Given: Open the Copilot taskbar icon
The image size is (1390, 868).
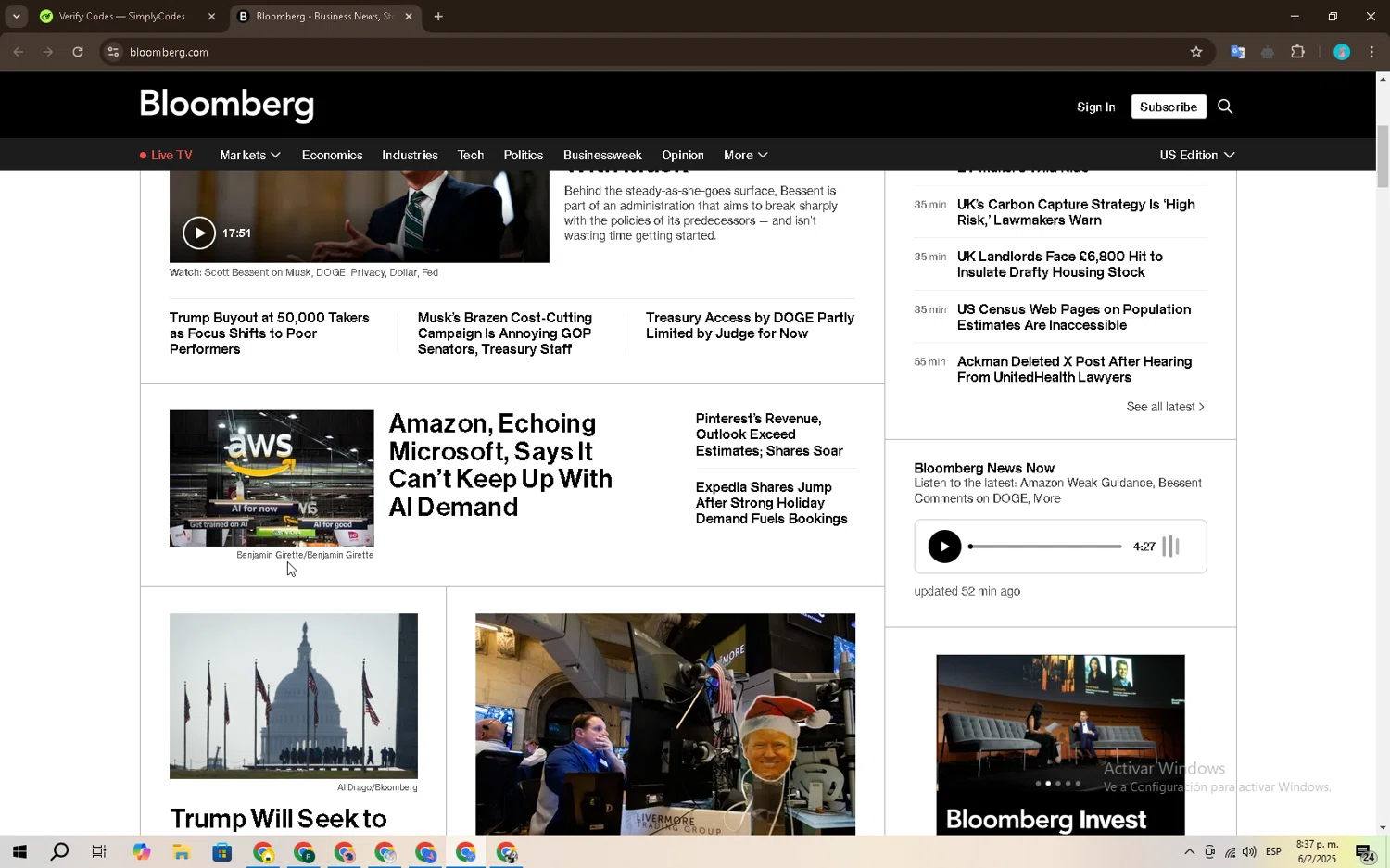Looking at the screenshot, I should pos(141,852).
